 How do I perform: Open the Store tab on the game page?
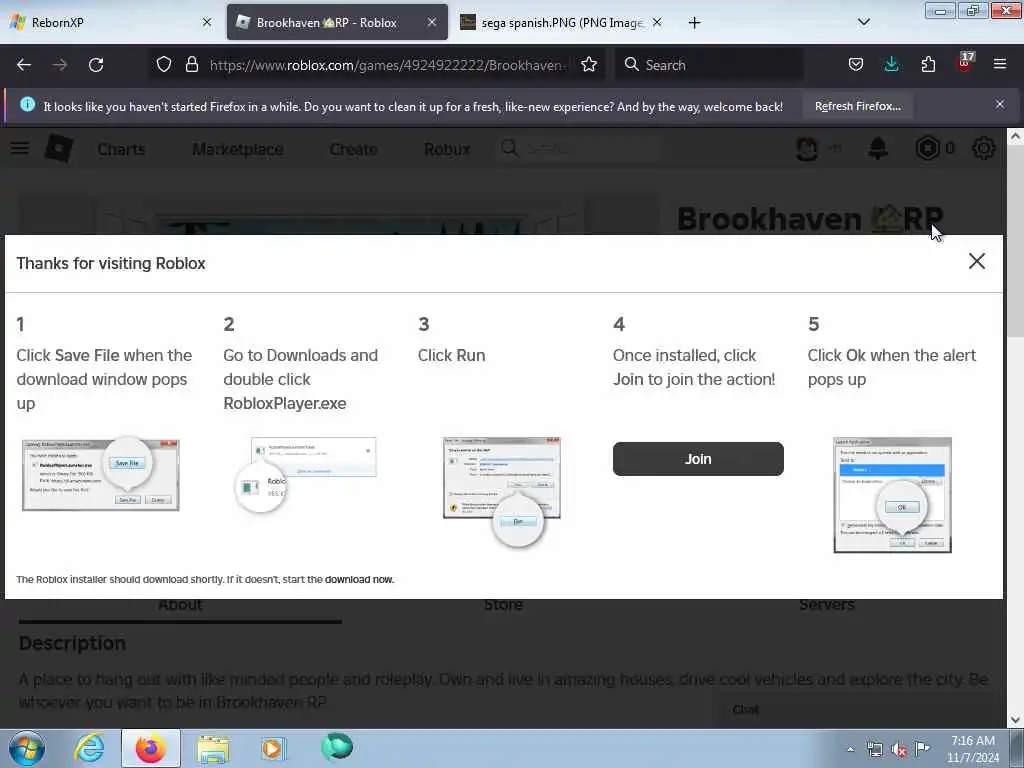click(x=503, y=605)
